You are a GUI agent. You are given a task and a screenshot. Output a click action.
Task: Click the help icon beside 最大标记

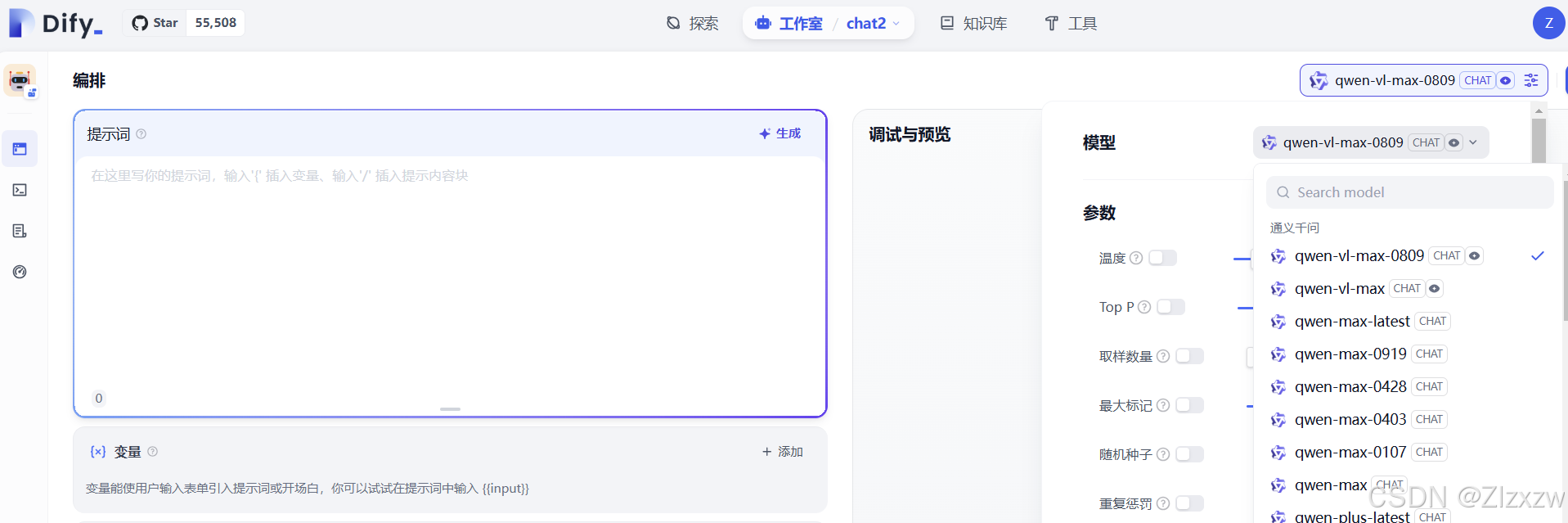click(1163, 405)
